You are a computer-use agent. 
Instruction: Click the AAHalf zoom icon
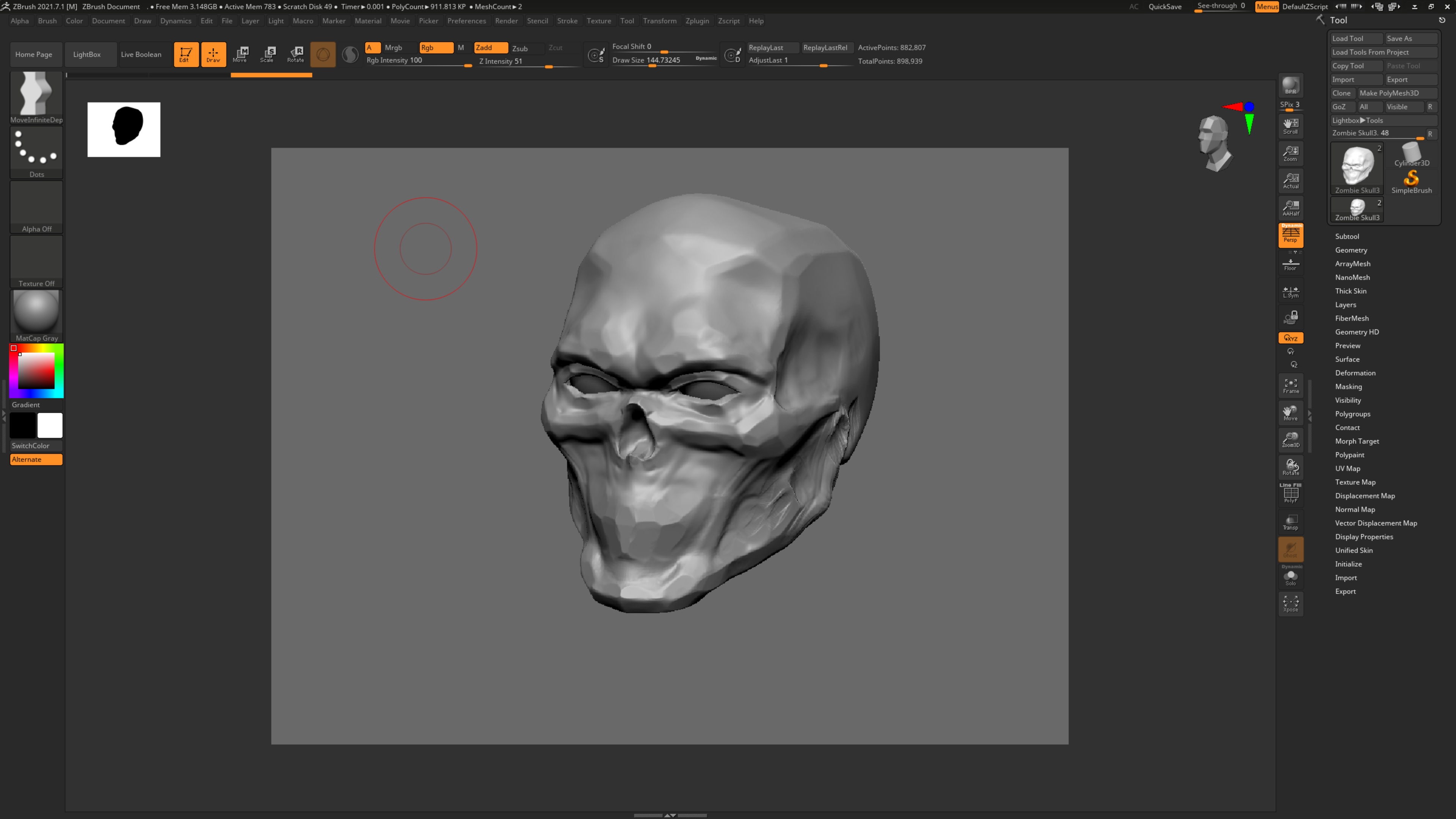pyautogui.click(x=1290, y=208)
